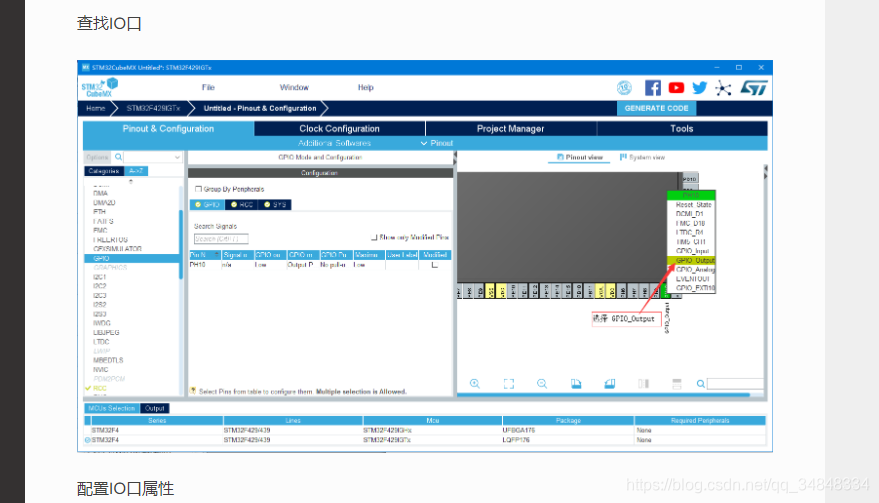Click the ST company logo
This screenshot has width=879, height=503.
coord(753,88)
